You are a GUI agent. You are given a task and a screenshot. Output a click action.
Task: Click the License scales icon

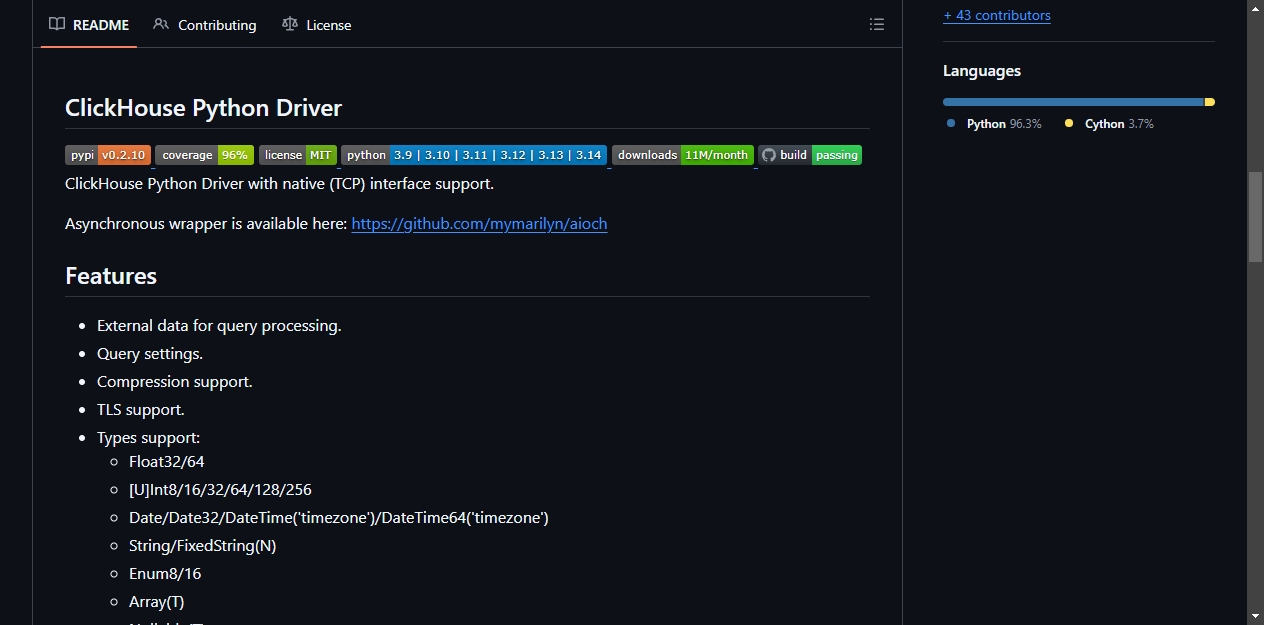[x=290, y=24]
